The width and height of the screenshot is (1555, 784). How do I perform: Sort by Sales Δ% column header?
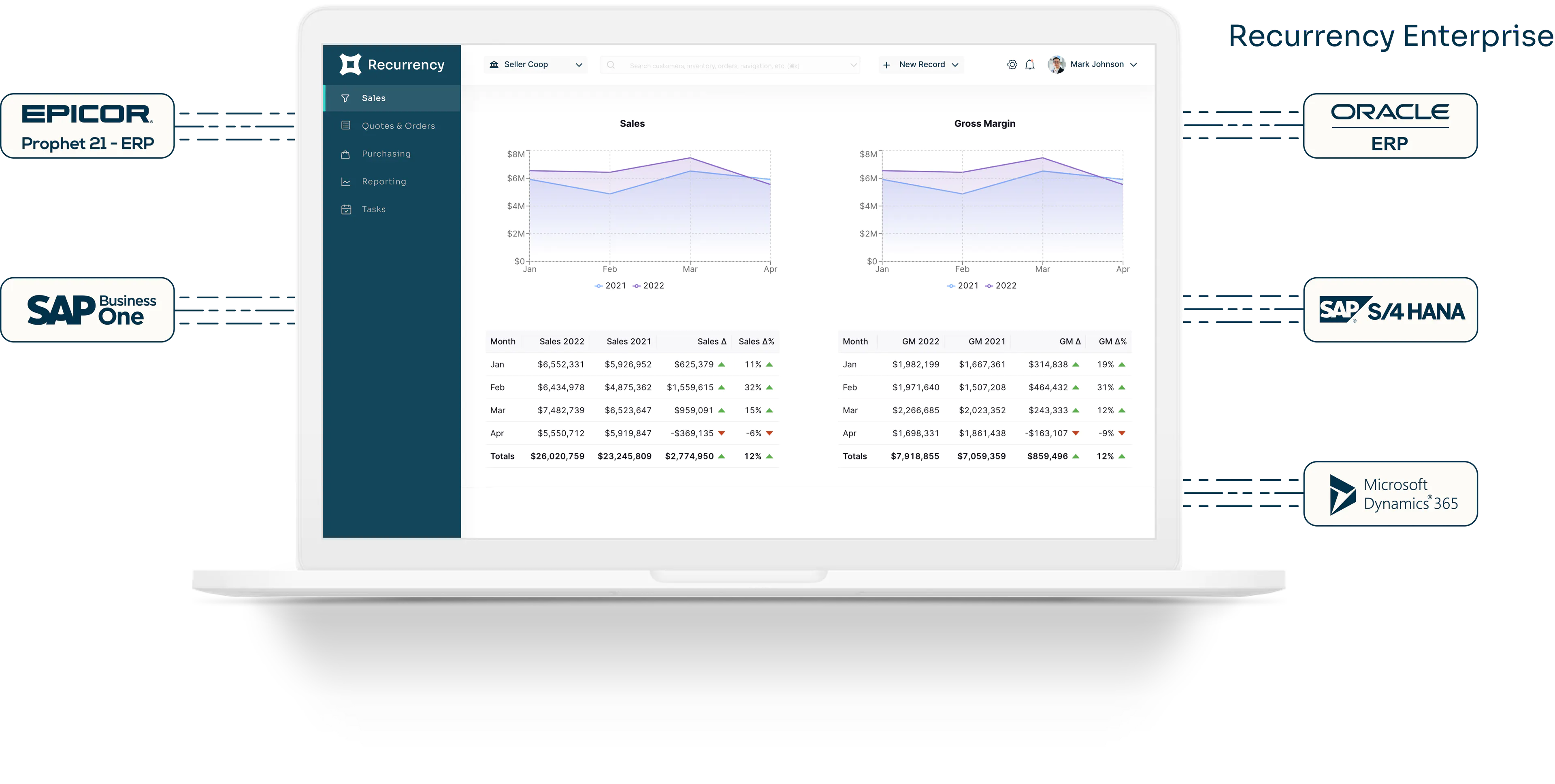(756, 342)
